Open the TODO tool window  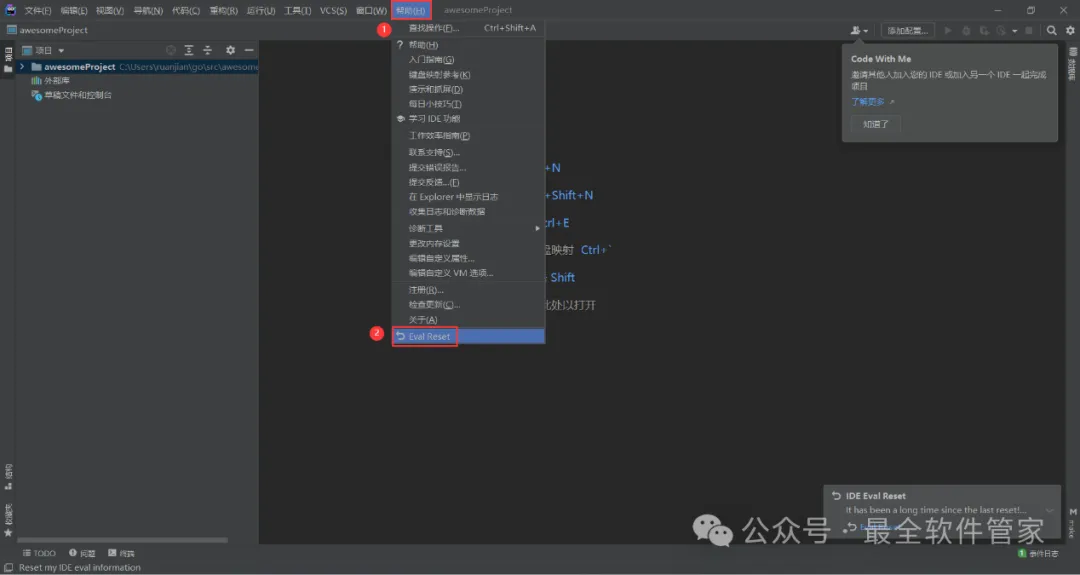click(x=39, y=553)
